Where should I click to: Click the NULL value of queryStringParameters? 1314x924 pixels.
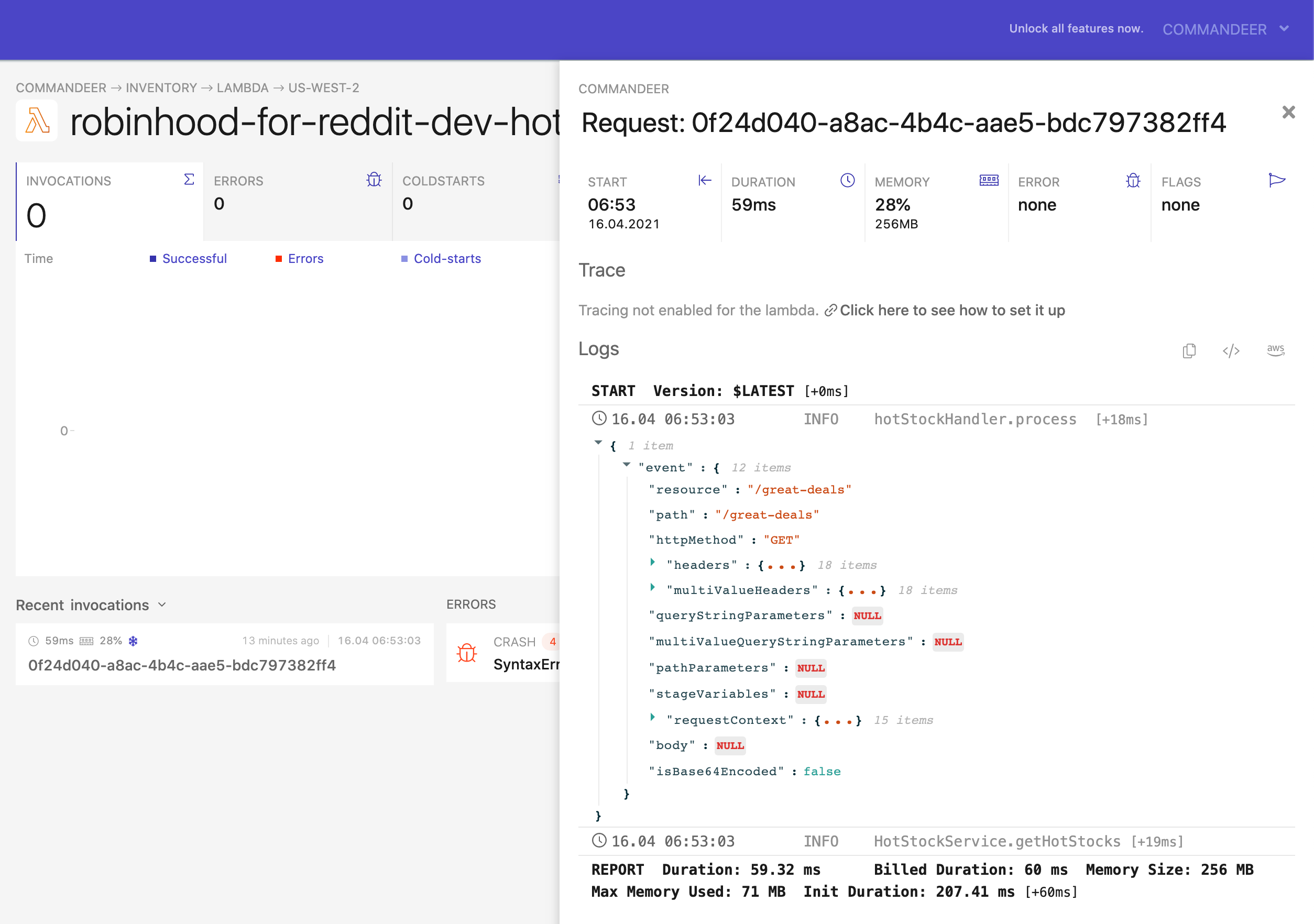click(x=867, y=615)
